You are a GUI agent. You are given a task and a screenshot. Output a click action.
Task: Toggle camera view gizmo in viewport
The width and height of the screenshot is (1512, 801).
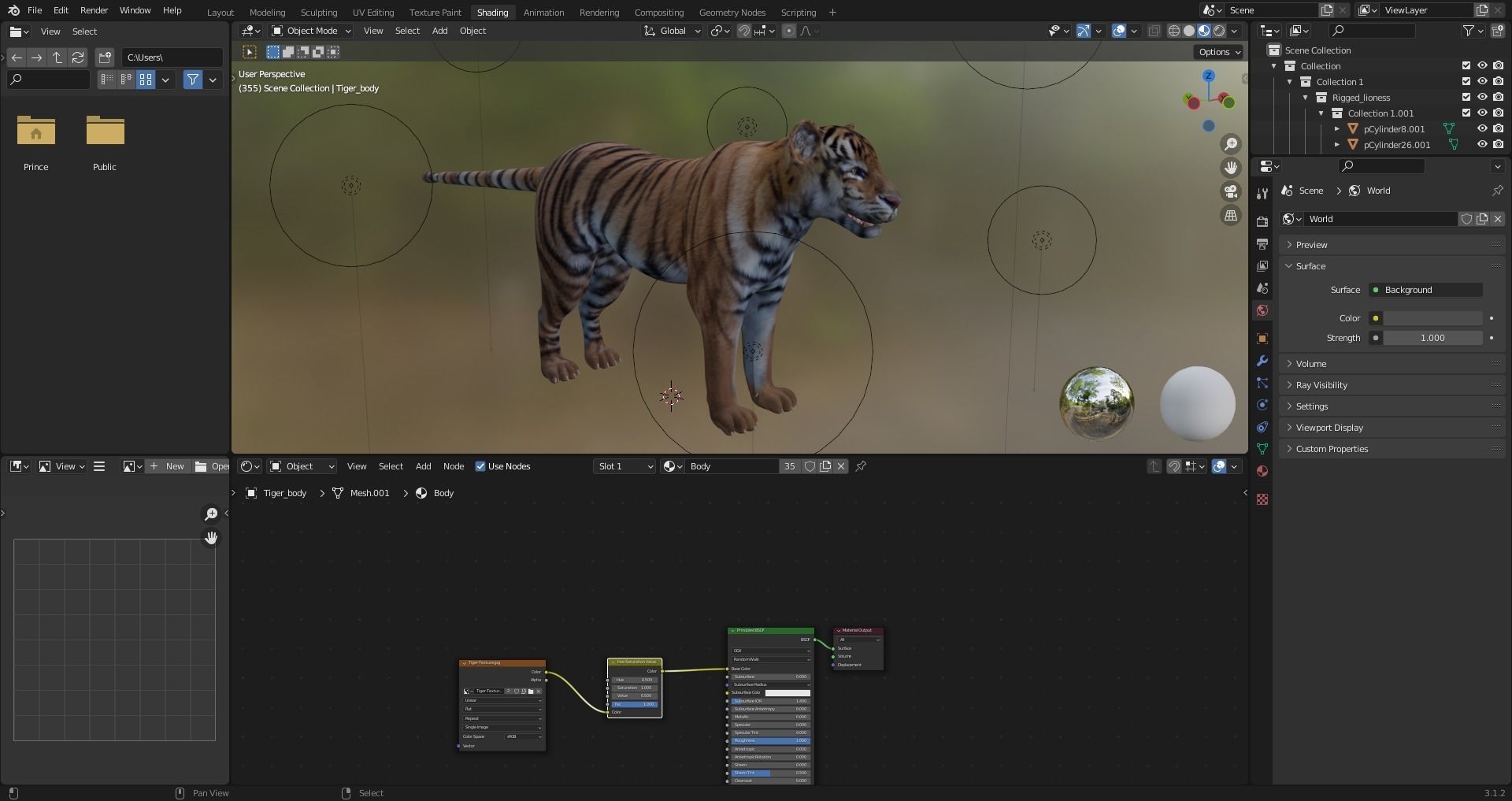[1230, 191]
